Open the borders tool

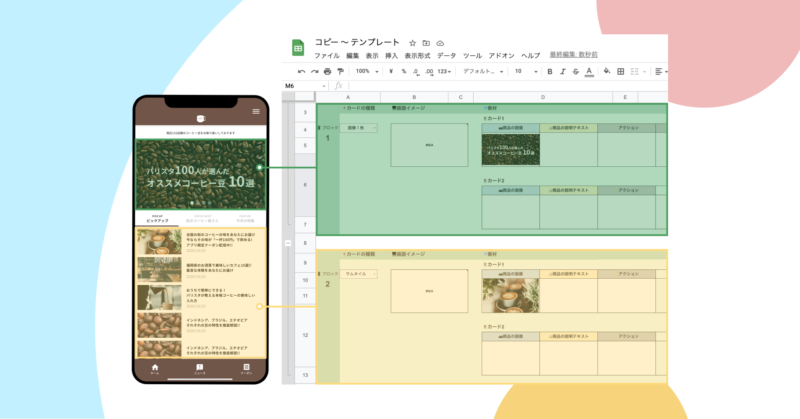620,71
